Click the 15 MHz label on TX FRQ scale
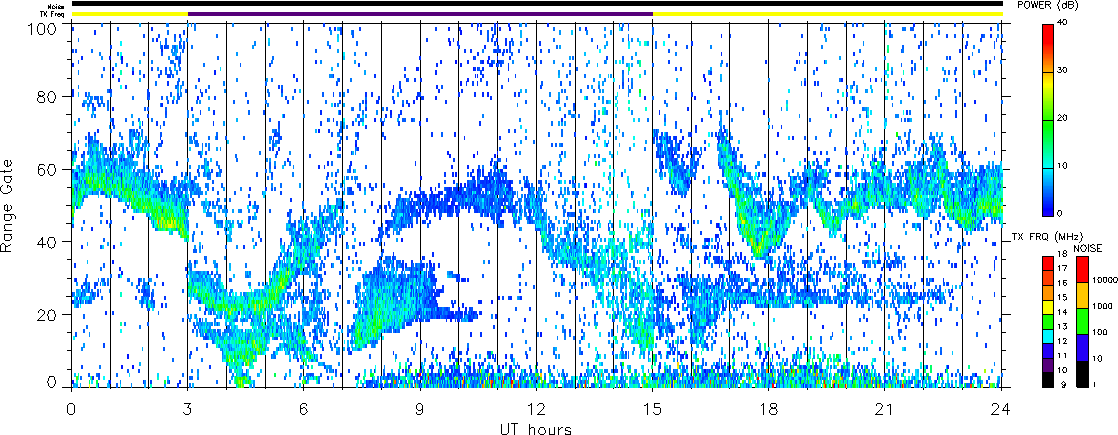This screenshot has height=435, width=1118. point(1062,297)
